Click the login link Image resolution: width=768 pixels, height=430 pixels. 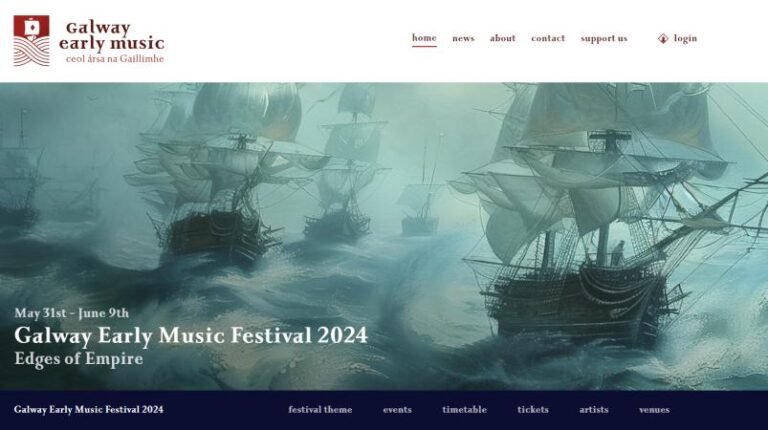685,38
